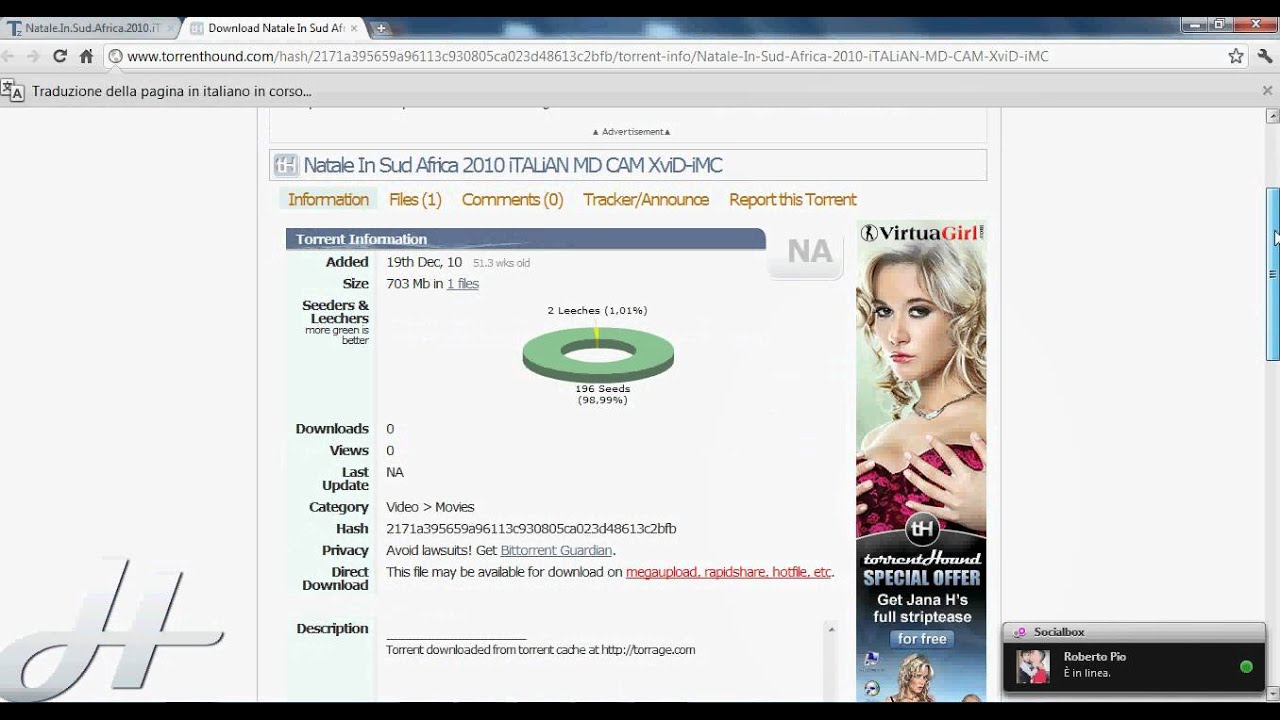Open the Files (1) tab
The height and width of the screenshot is (720, 1280).
coord(415,199)
